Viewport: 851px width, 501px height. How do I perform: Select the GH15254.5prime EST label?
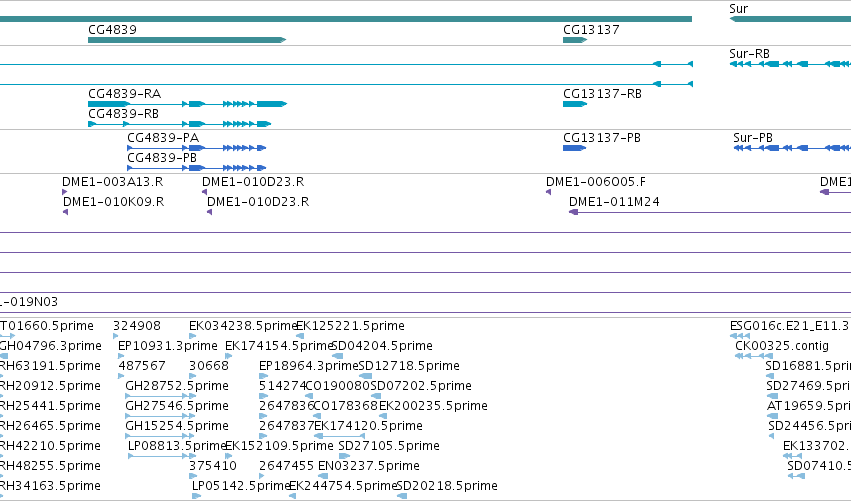point(177,426)
